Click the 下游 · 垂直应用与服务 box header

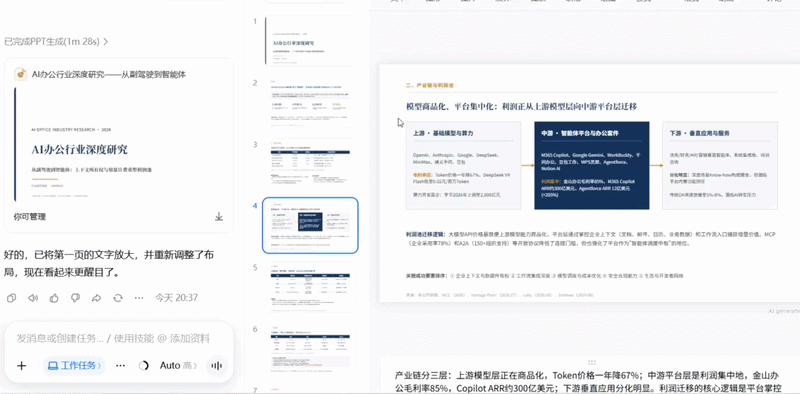[x=699, y=133]
